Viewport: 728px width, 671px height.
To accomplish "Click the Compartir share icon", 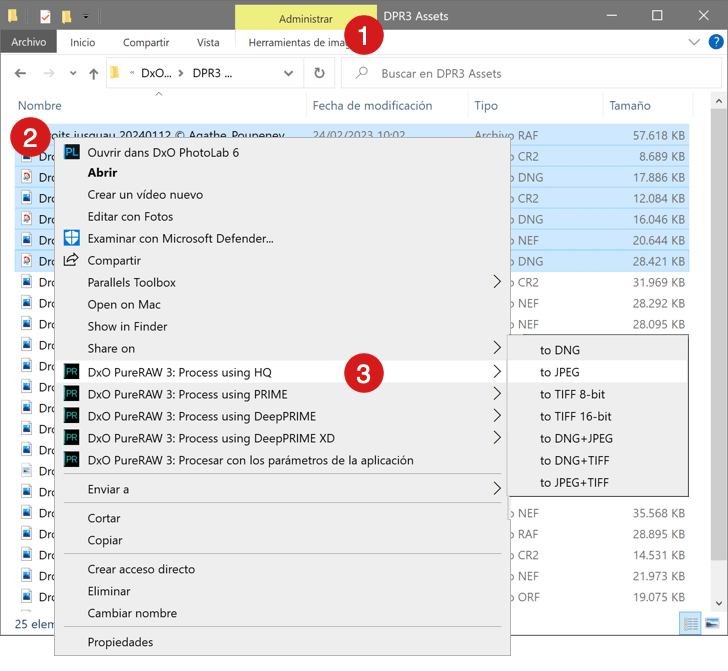I will pyautogui.click(x=71, y=260).
